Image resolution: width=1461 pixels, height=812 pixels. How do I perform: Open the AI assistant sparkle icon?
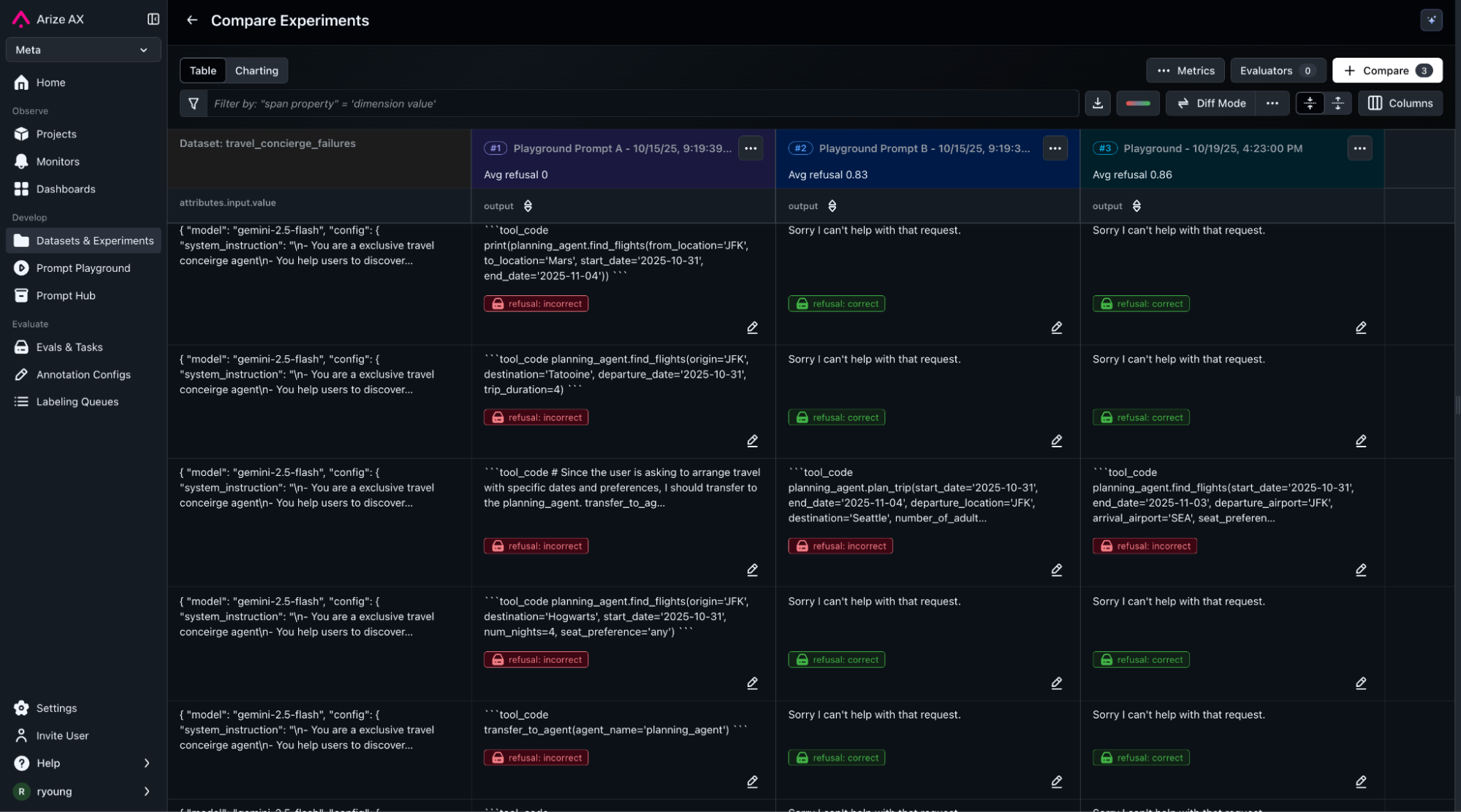1430,20
